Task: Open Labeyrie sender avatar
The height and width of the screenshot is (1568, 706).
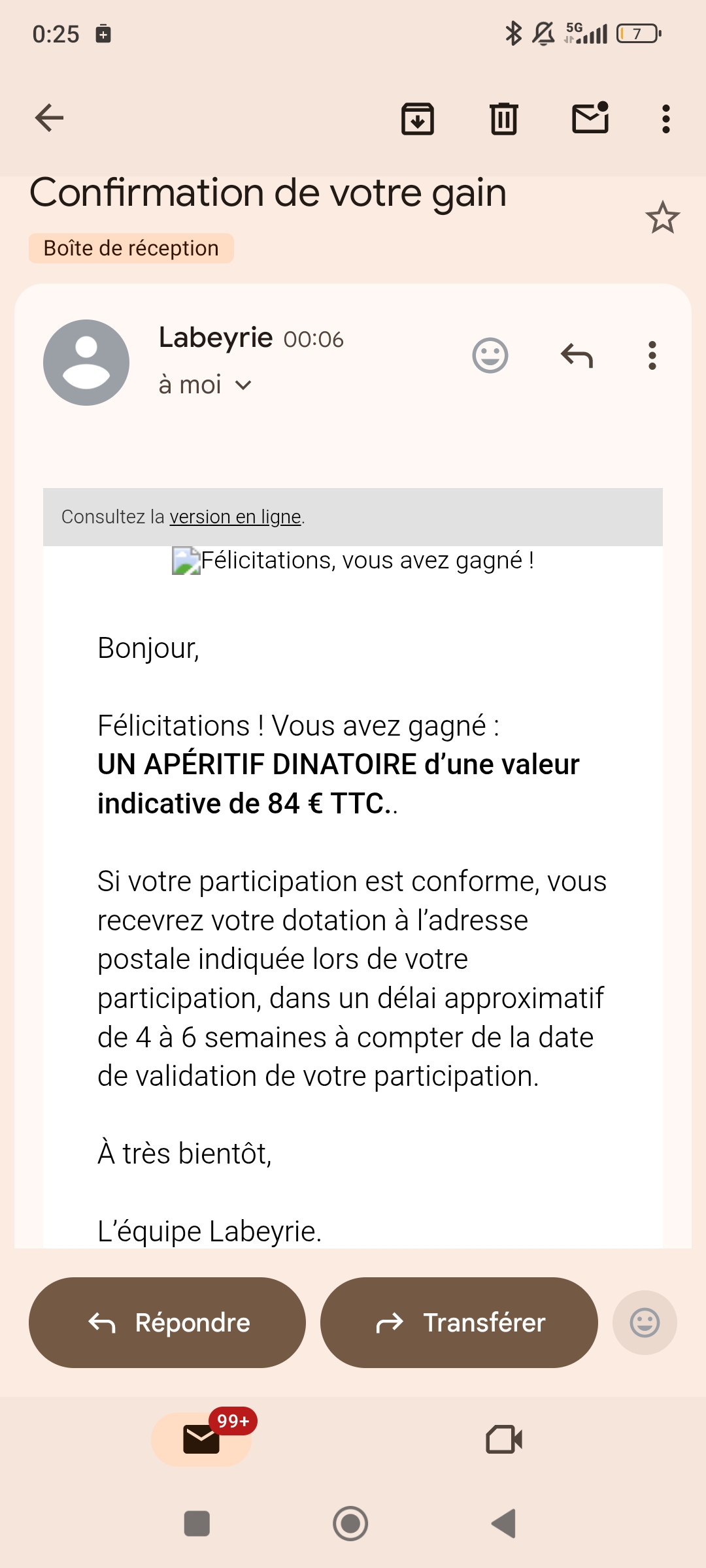Action: [86, 363]
